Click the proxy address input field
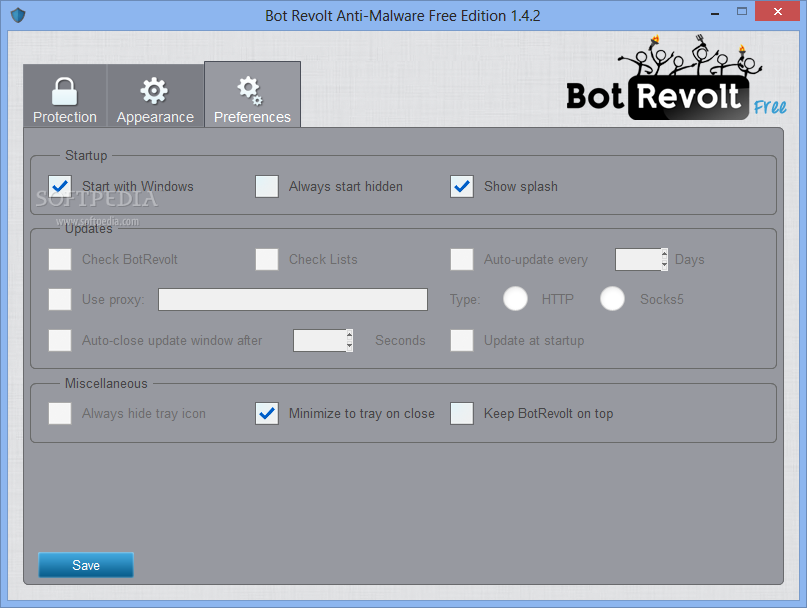The height and width of the screenshot is (608, 807). [x=293, y=300]
